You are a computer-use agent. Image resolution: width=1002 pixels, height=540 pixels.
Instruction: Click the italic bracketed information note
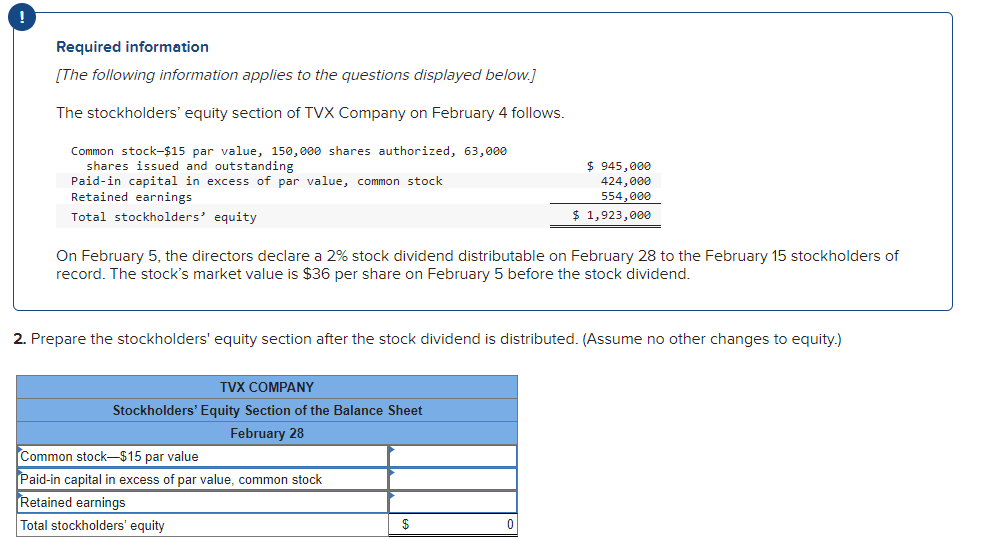tap(296, 75)
